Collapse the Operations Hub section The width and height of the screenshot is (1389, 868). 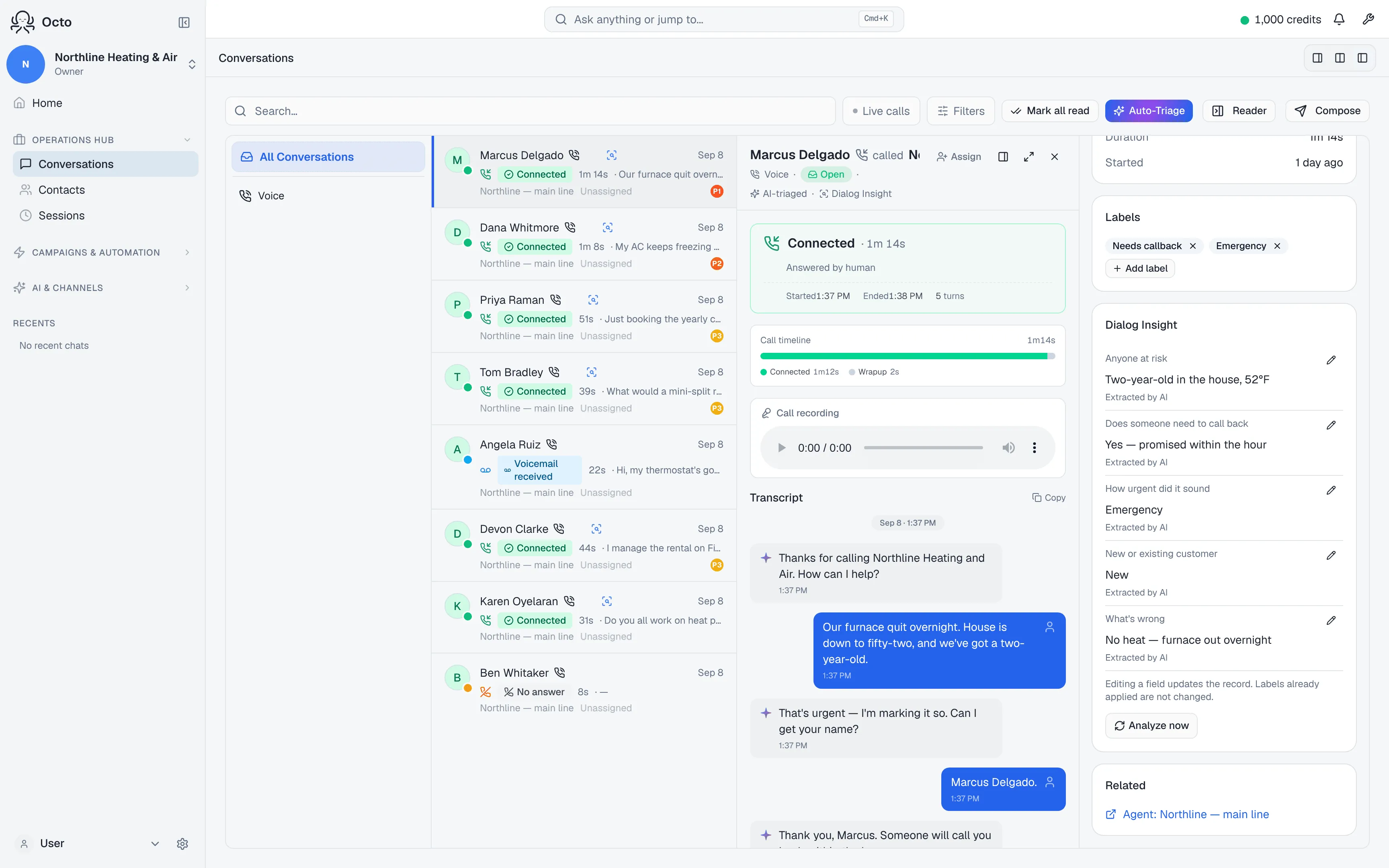pyautogui.click(x=102, y=139)
